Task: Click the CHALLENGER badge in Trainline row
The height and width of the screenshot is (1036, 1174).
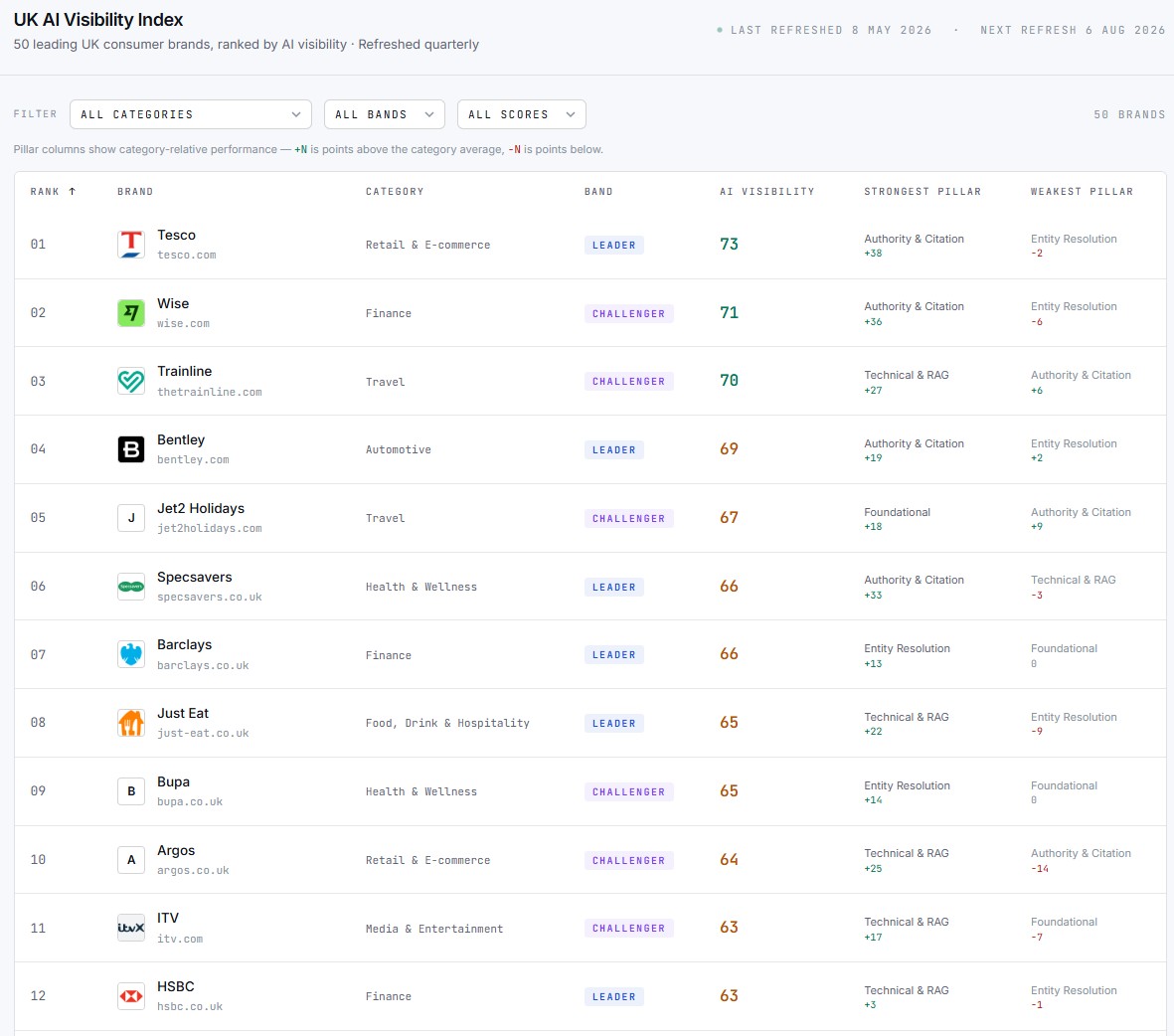Action: click(629, 381)
